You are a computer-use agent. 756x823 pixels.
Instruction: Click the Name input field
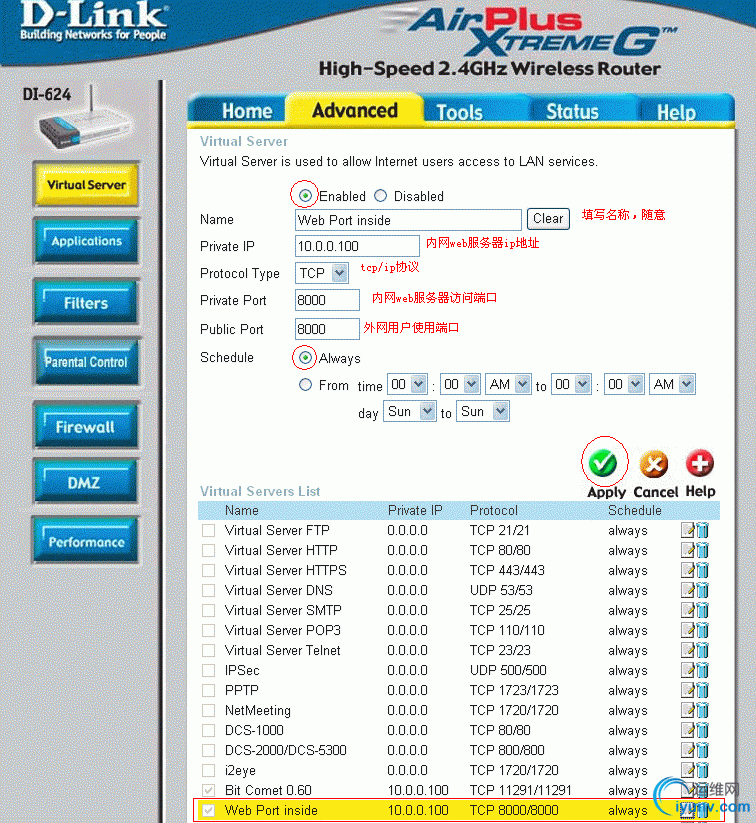click(x=408, y=220)
